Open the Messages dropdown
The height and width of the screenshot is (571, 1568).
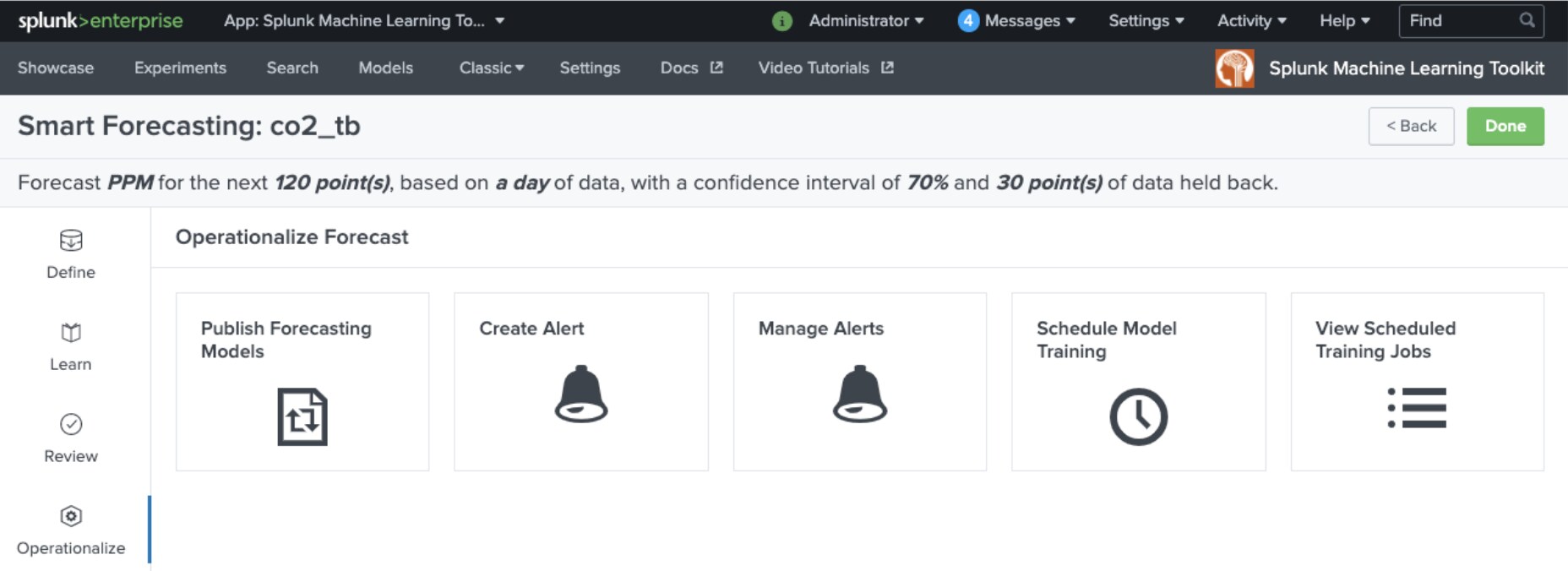1029,20
